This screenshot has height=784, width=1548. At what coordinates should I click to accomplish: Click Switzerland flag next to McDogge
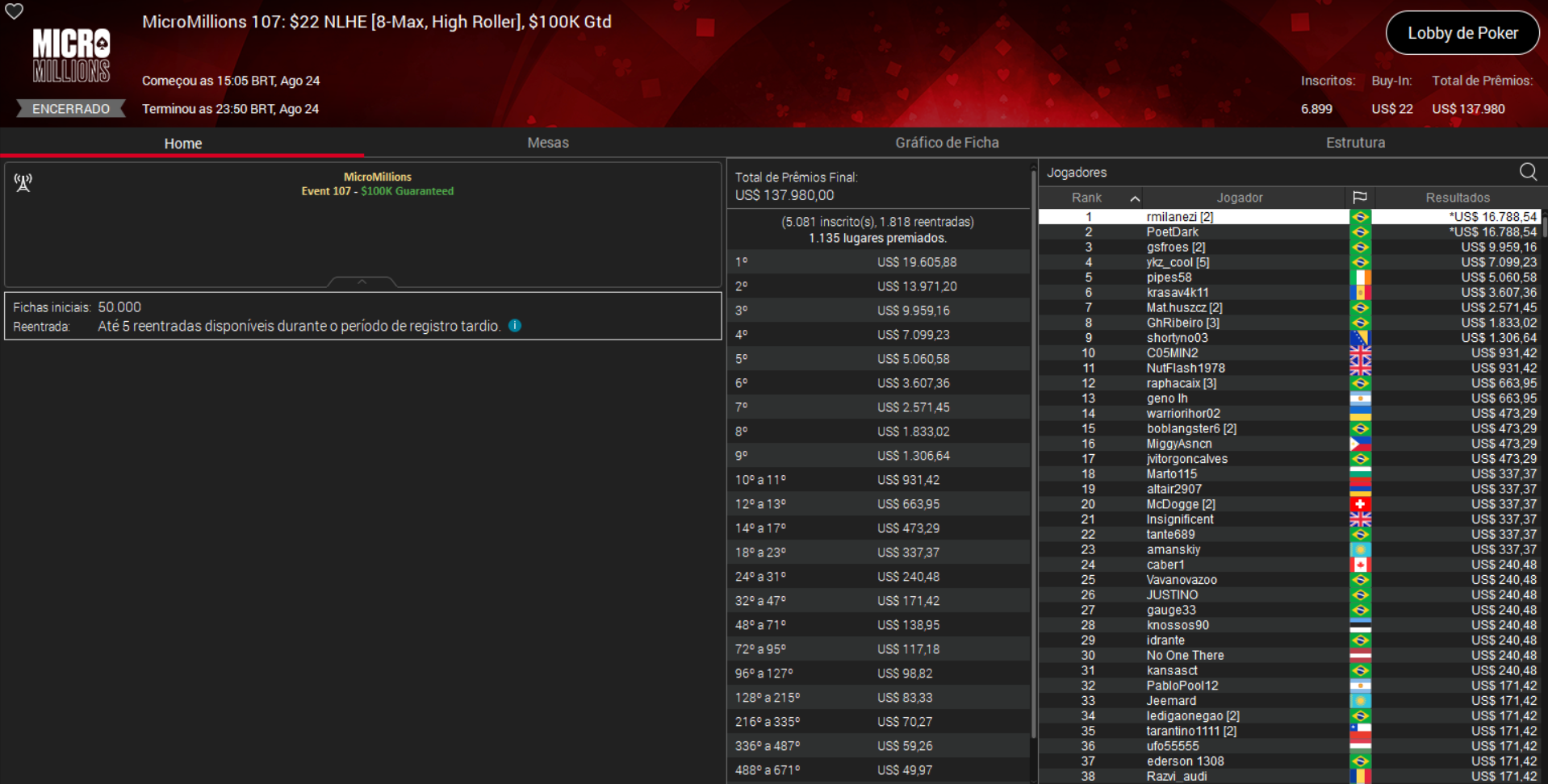click(x=1360, y=504)
